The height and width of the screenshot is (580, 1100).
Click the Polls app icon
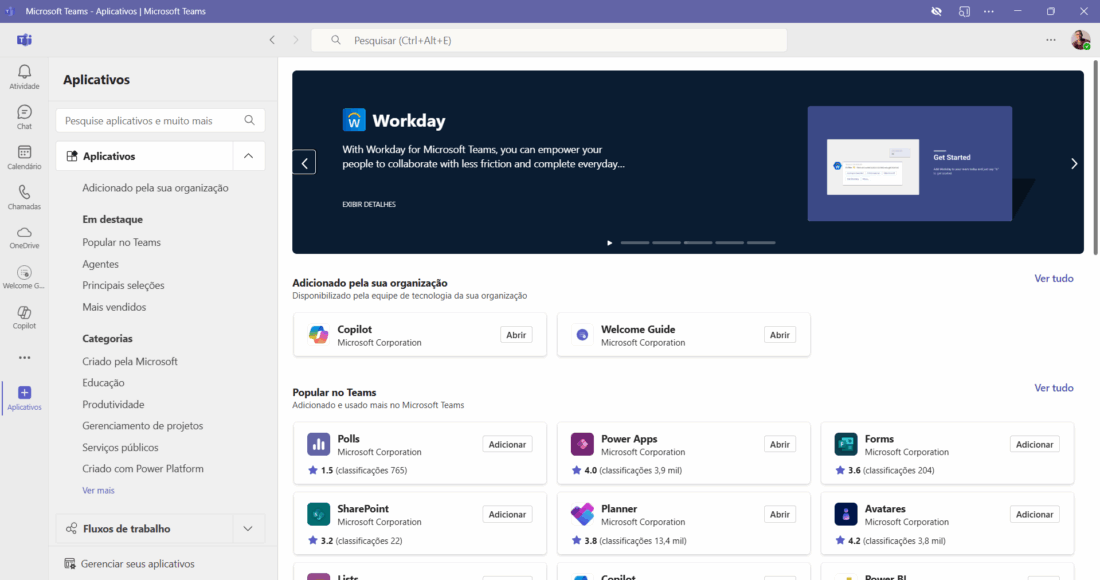pos(318,444)
